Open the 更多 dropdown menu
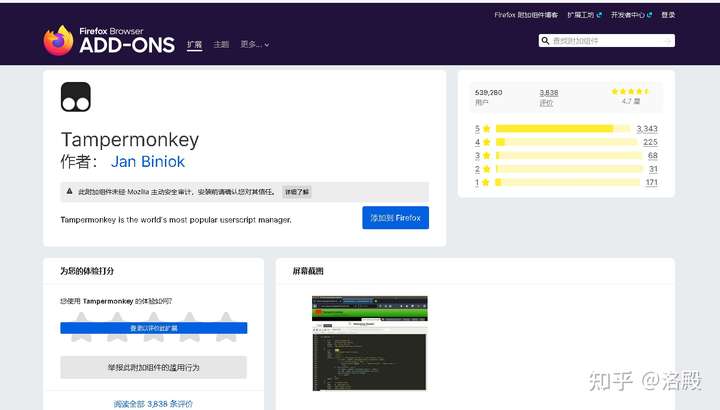The width and height of the screenshot is (720, 410). 255,45
